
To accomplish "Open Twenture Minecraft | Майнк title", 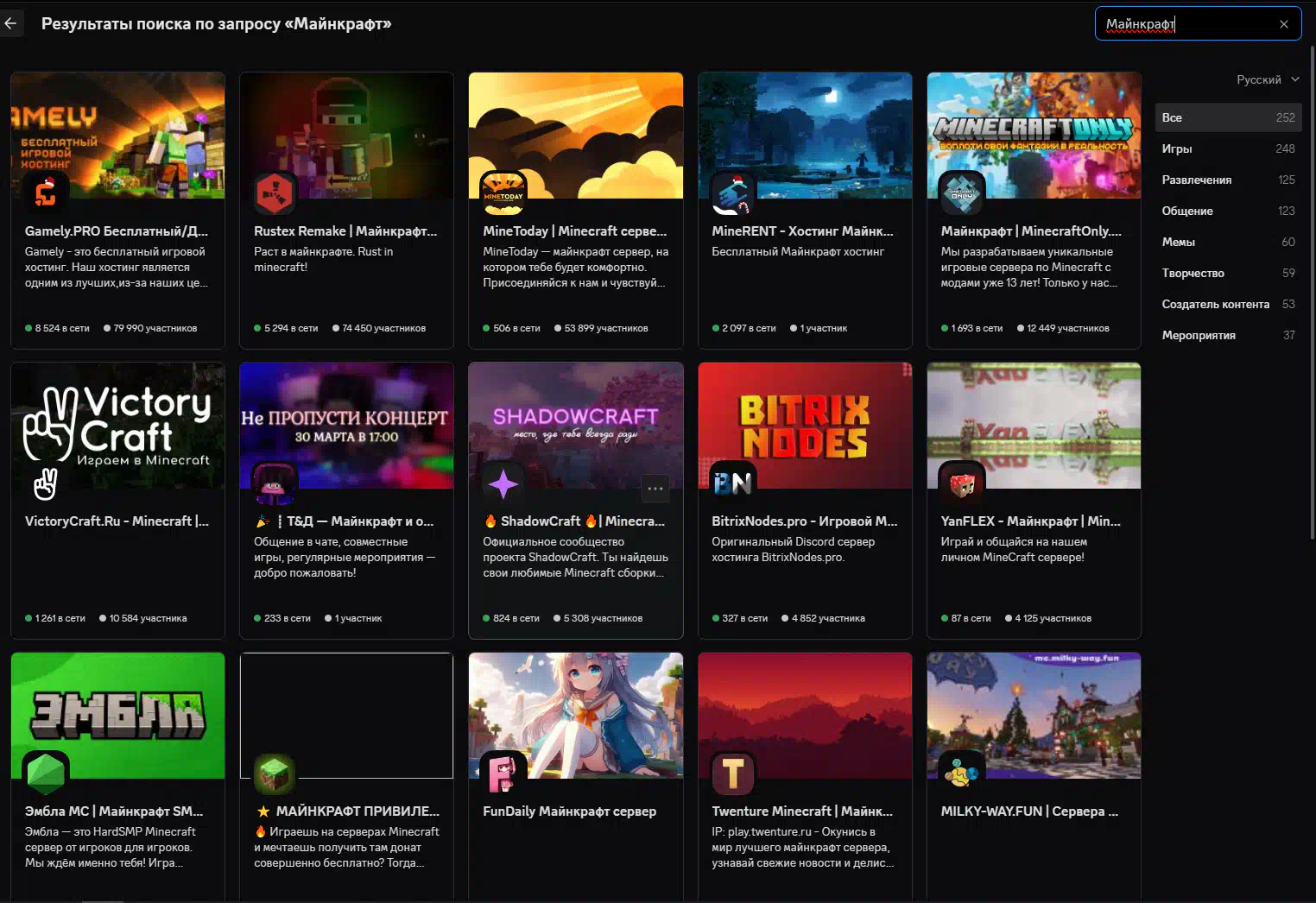I will 802,811.
